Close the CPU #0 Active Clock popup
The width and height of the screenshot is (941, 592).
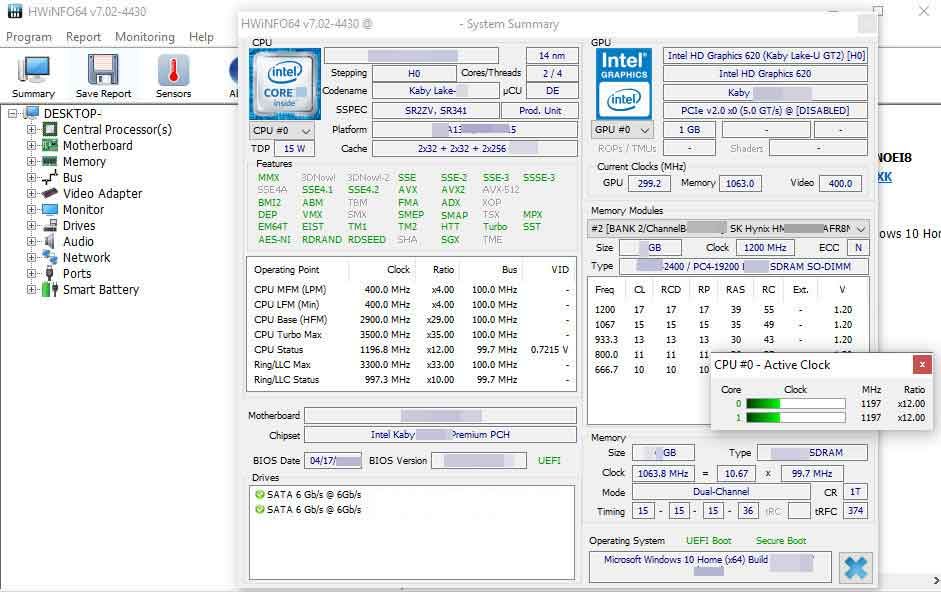point(922,364)
